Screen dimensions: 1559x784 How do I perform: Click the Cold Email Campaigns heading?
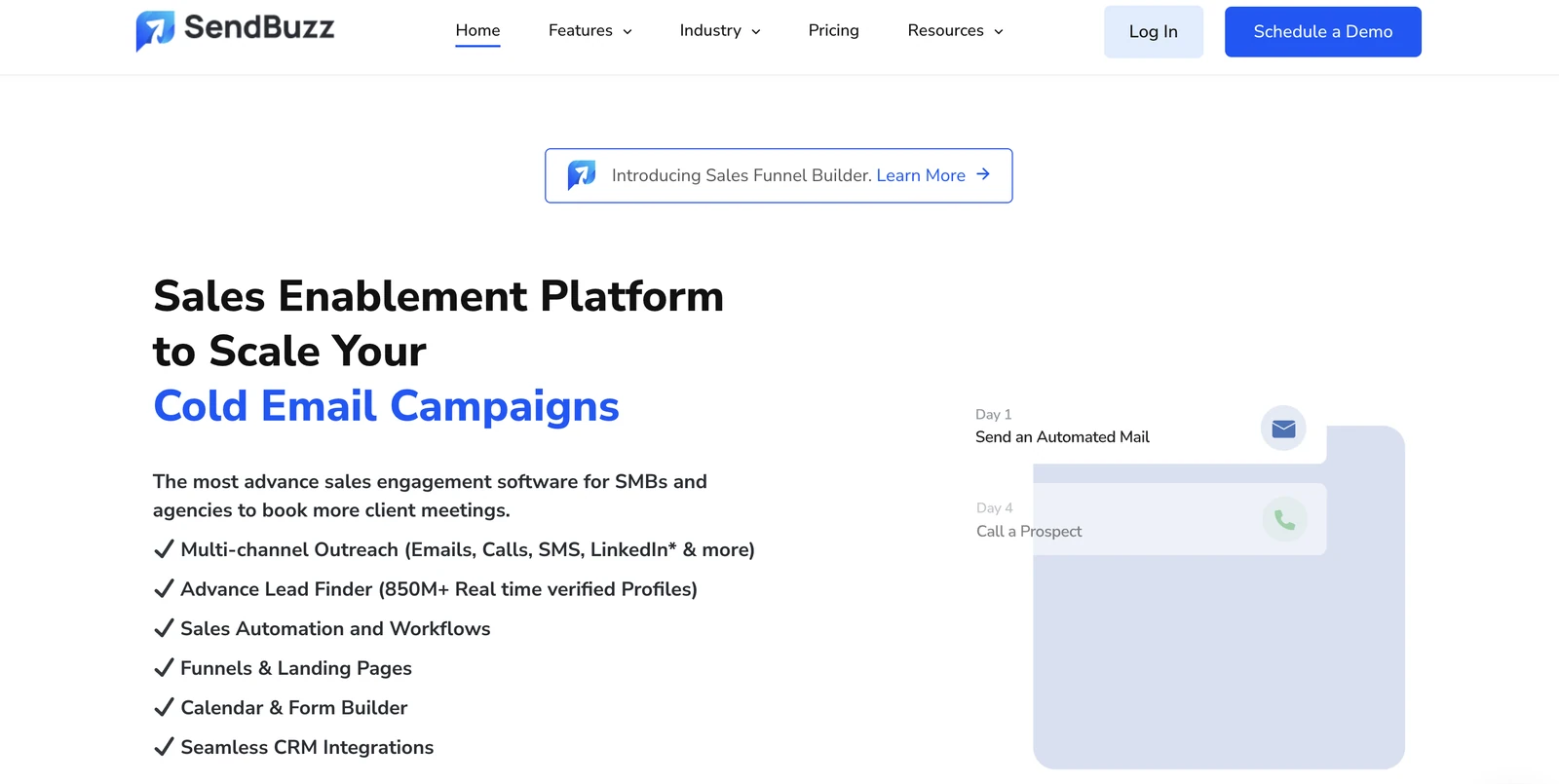pos(386,406)
